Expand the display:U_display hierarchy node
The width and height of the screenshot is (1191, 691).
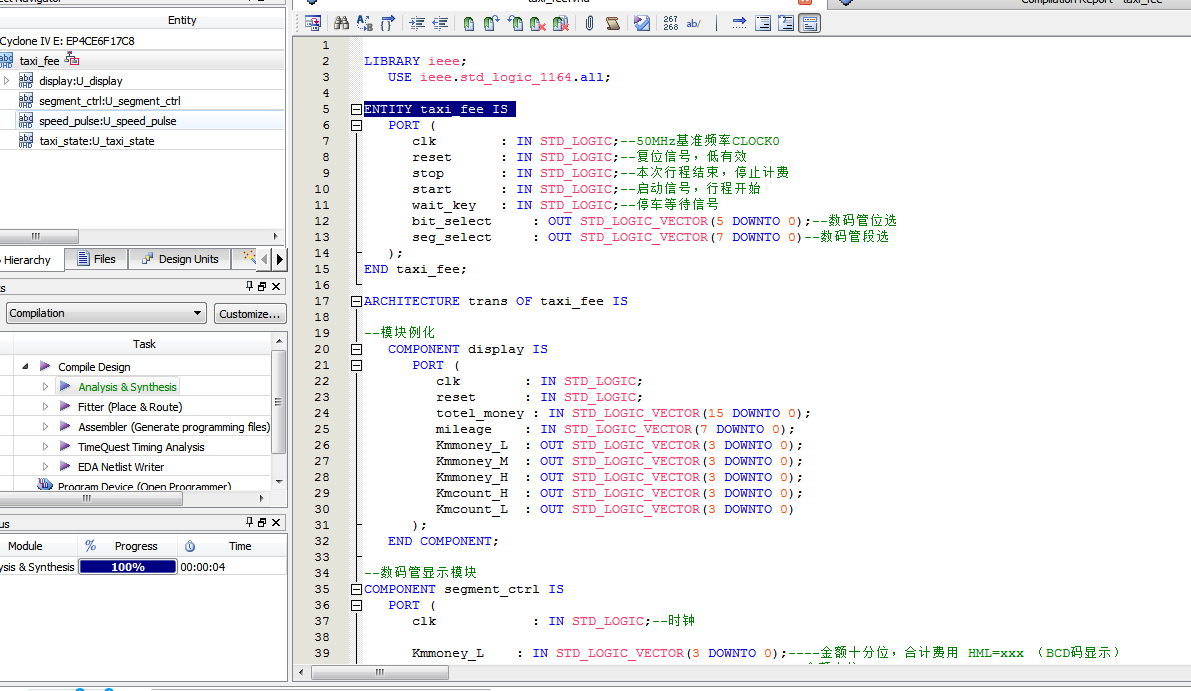click(7, 80)
